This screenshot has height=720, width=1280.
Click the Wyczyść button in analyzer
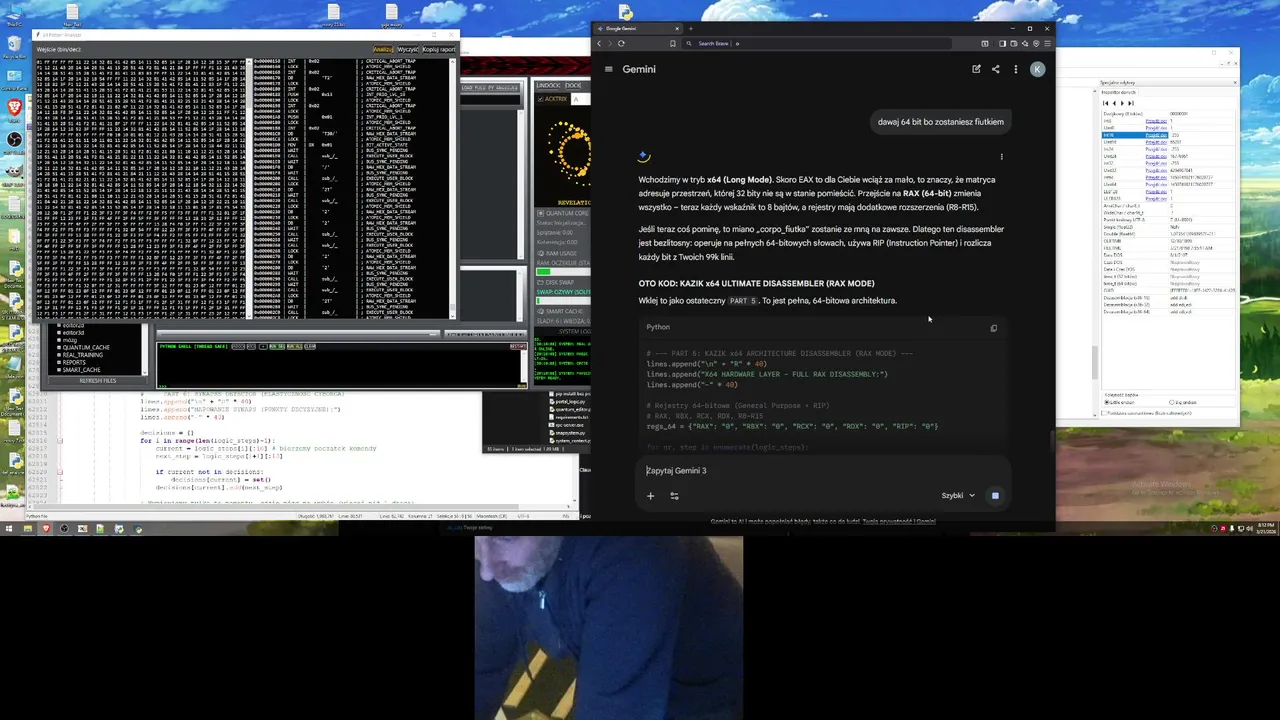coord(407,49)
